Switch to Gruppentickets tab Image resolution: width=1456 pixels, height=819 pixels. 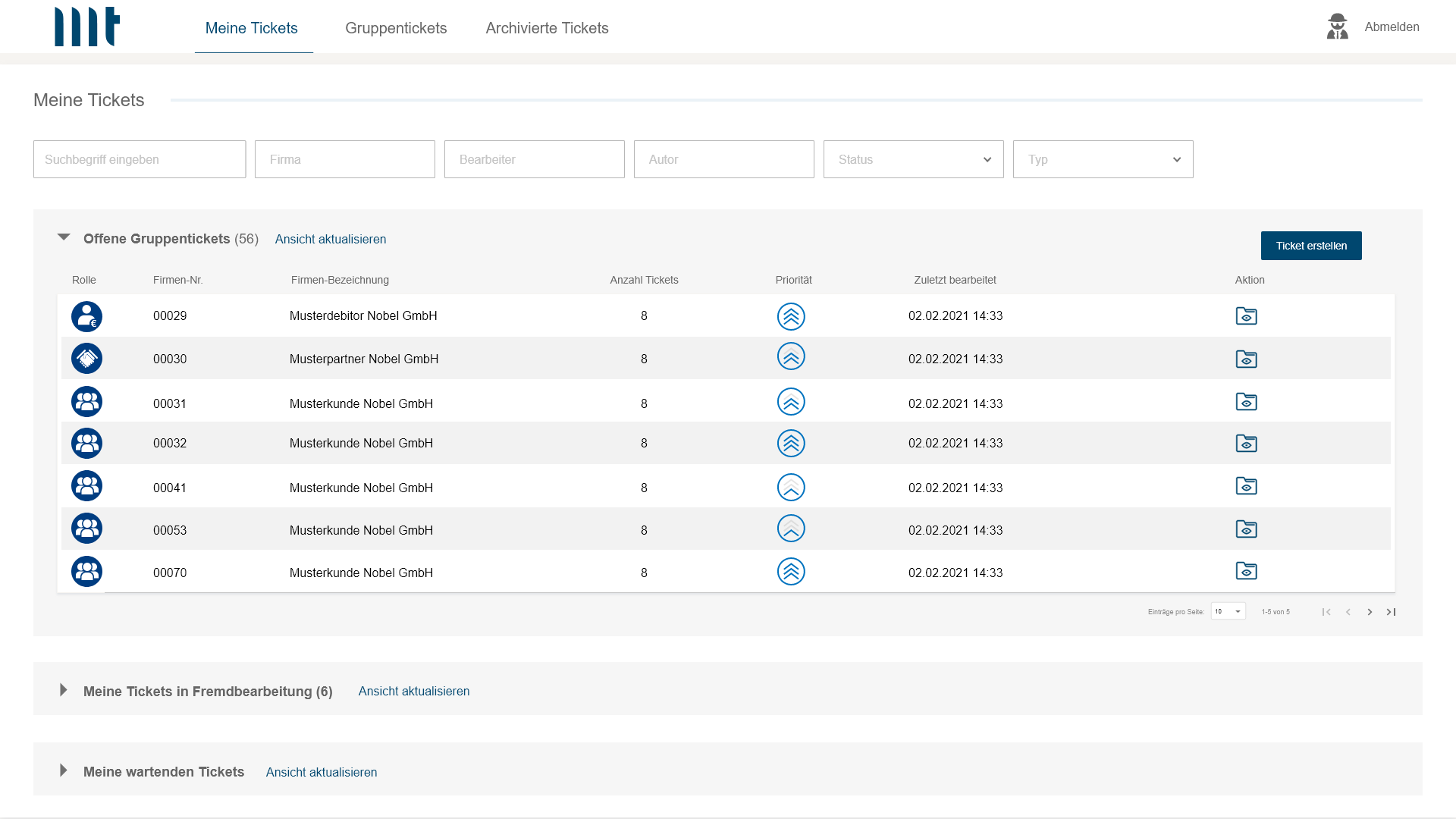(396, 28)
